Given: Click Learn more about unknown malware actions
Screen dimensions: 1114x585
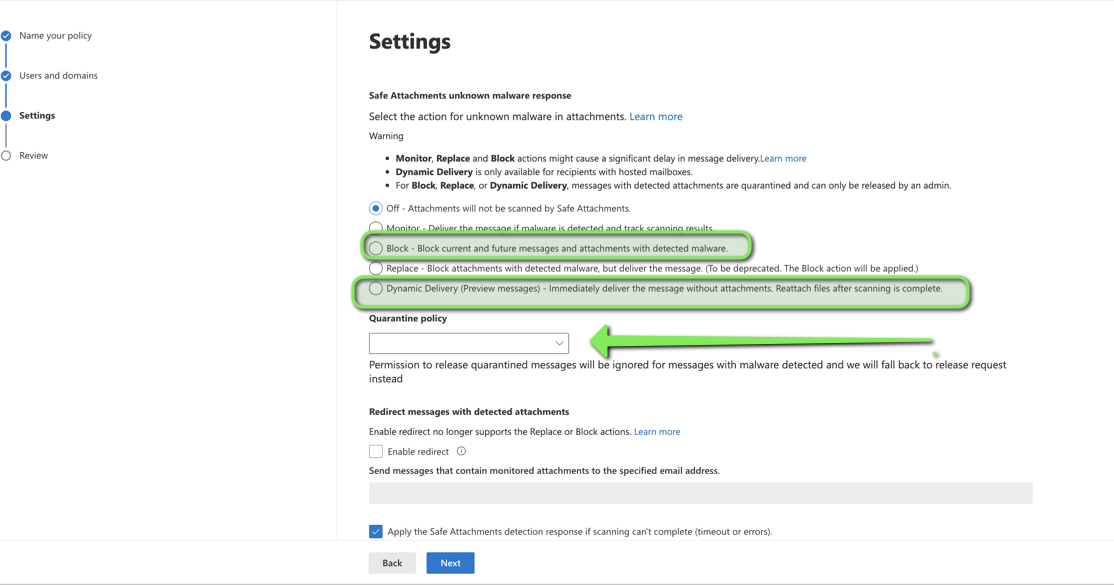Looking at the screenshot, I should point(655,116).
